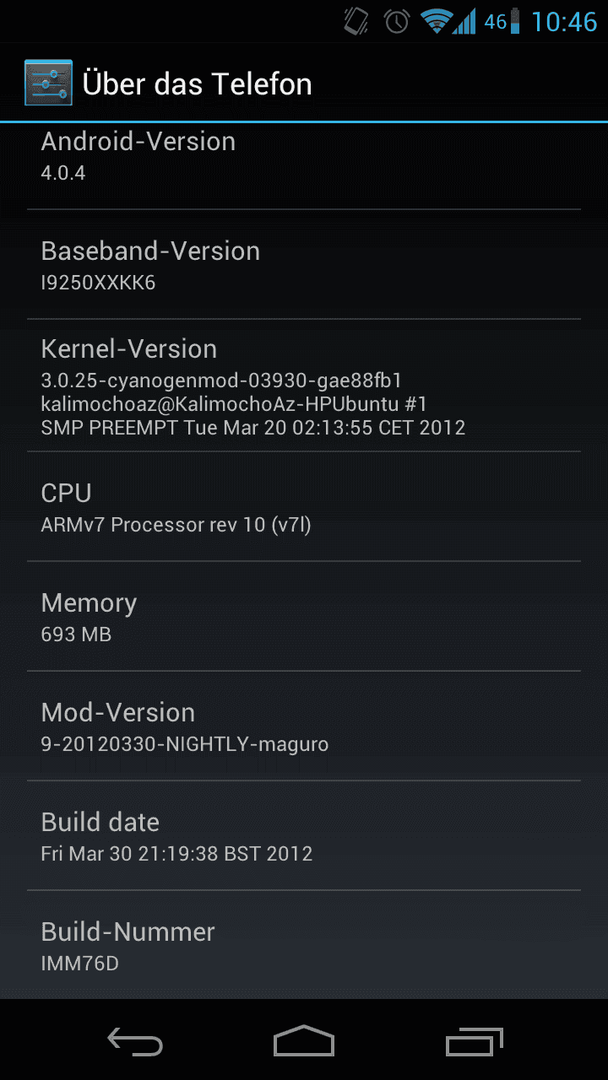Open Recent apps overview button
This screenshot has height=1080, width=608.
point(474,1041)
